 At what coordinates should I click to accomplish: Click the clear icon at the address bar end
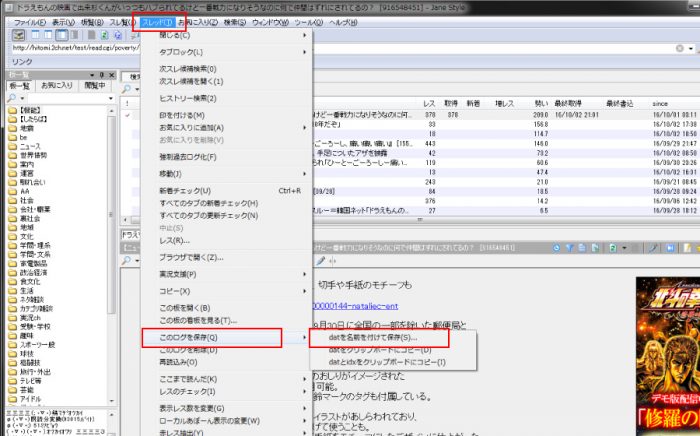click(679, 48)
